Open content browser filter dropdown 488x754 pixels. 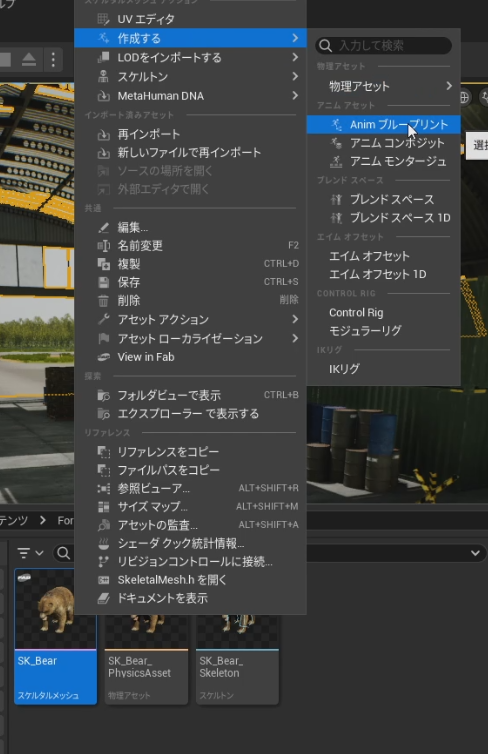(x=30, y=553)
